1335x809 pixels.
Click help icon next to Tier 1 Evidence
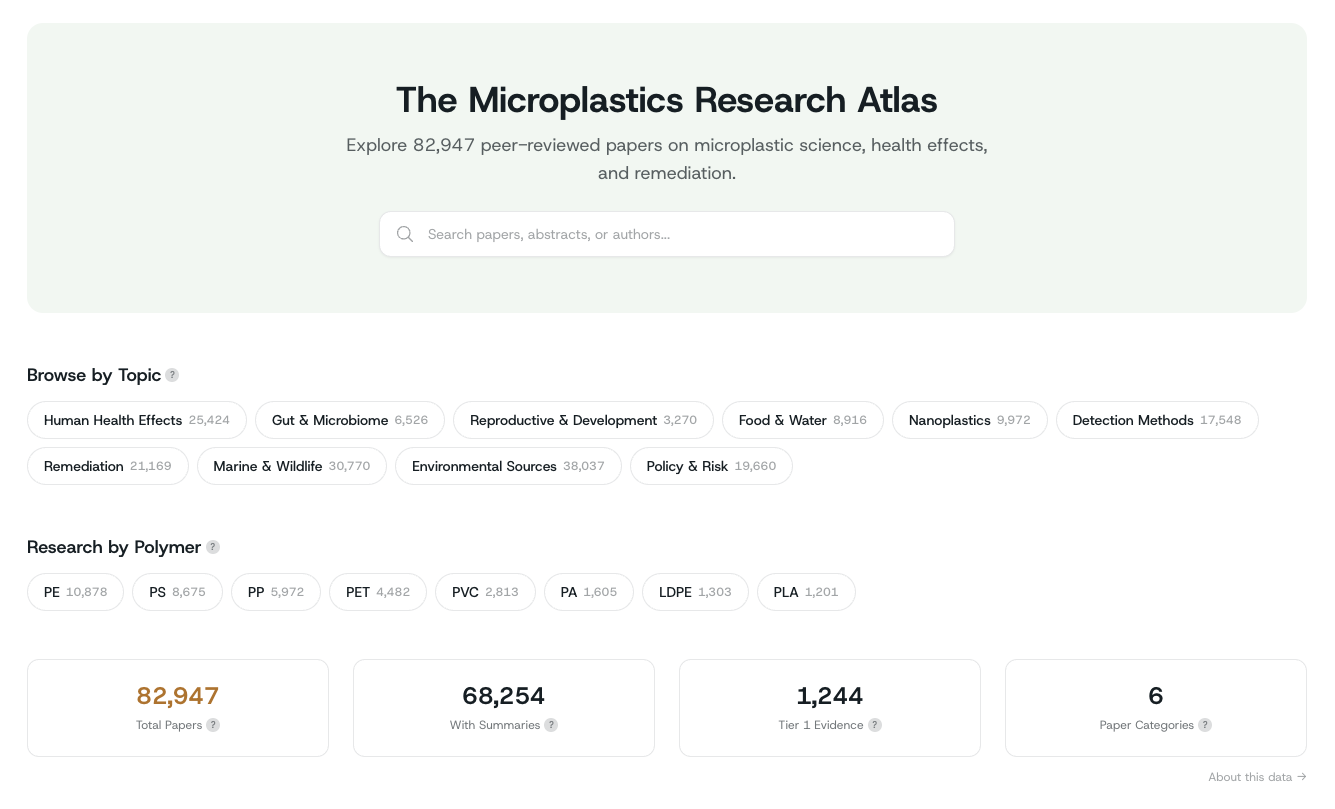[875, 725]
